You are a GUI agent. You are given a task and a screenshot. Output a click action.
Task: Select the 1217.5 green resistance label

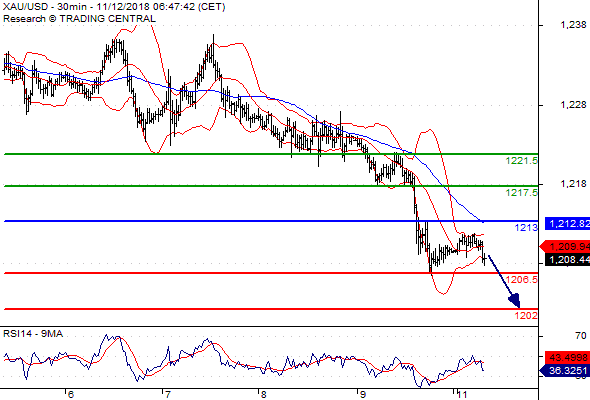(x=521, y=193)
